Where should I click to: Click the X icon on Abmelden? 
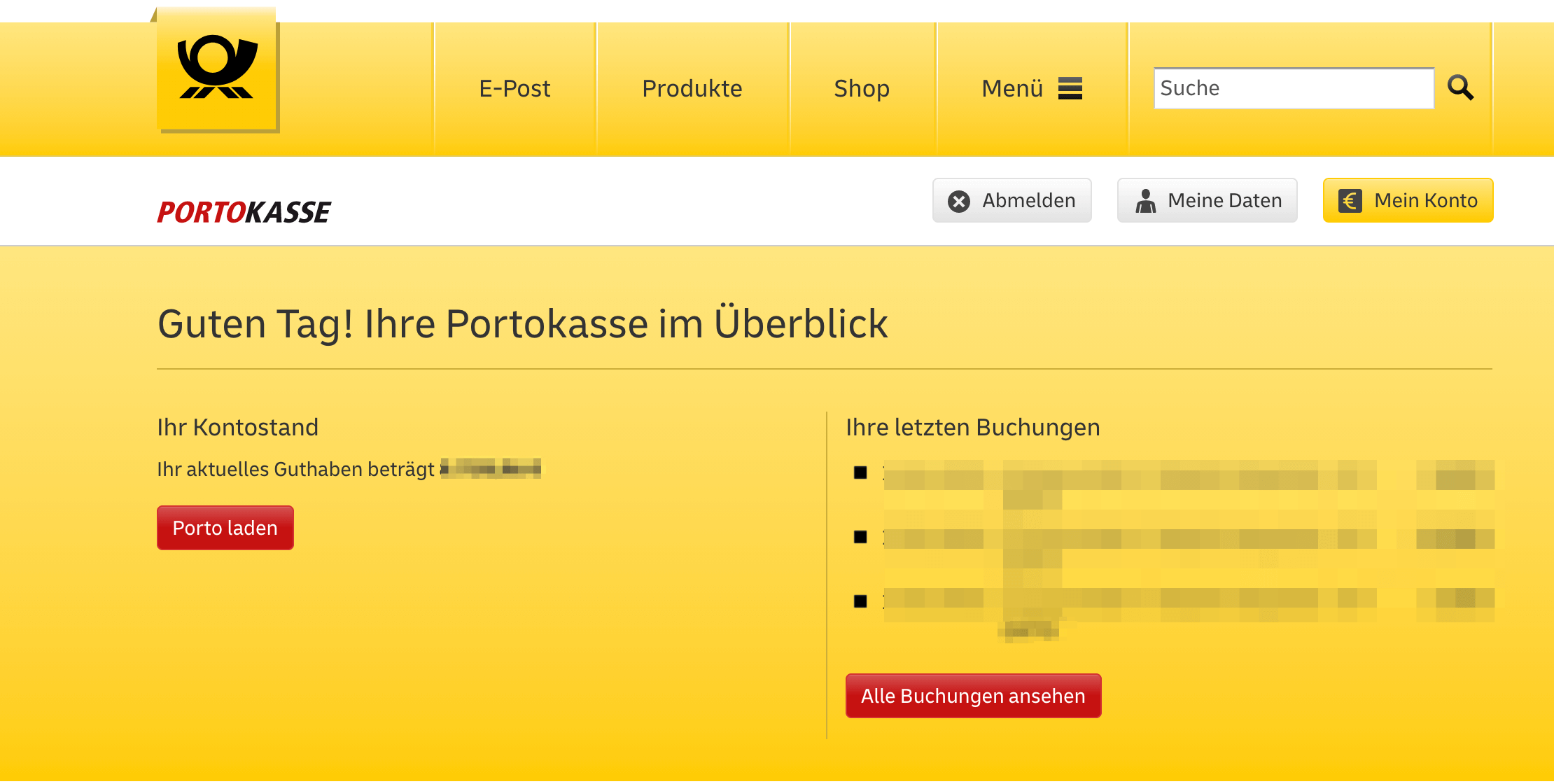click(x=959, y=202)
